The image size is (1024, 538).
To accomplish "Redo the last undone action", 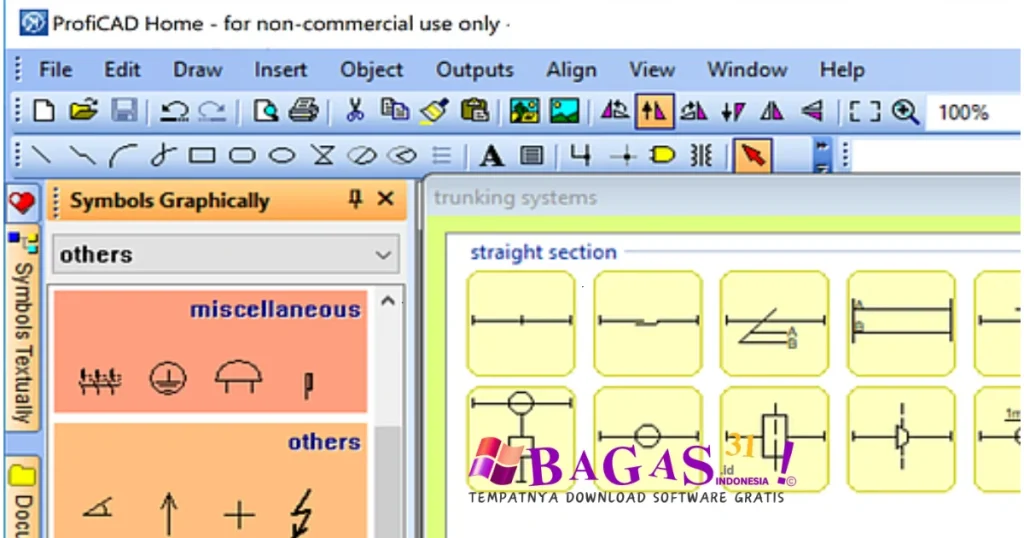I will click(213, 112).
